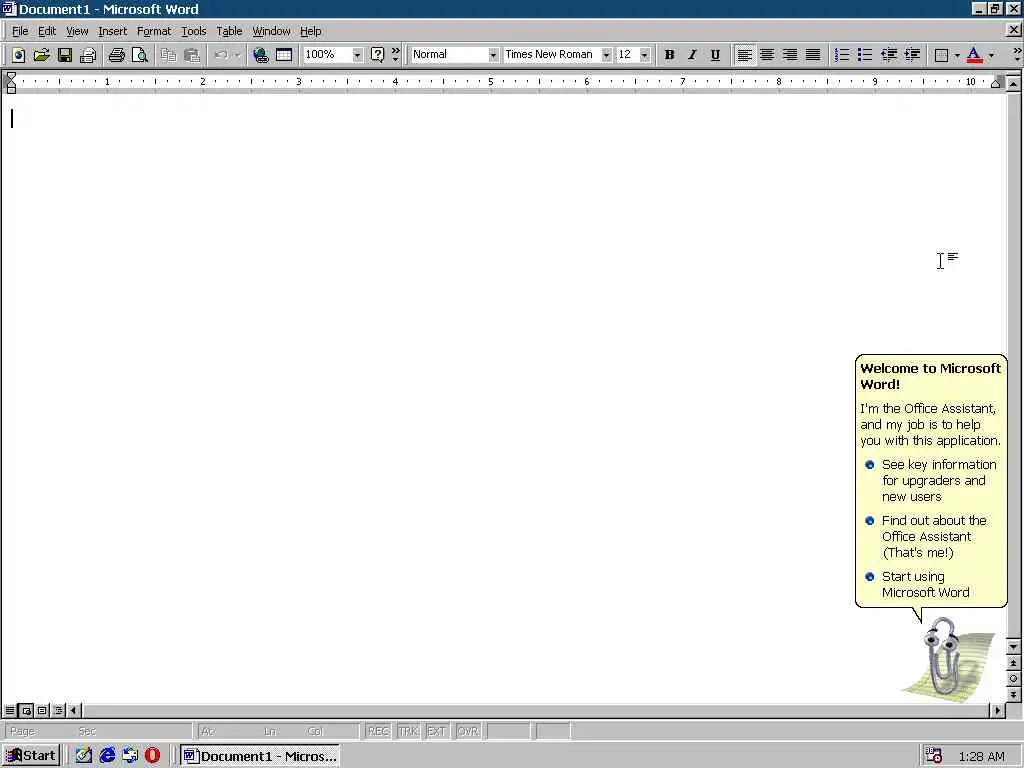Switch to Print Layout View icon
Image resolution: width=1024 pixels, height=768 pixels.
[x=42, y=710]
